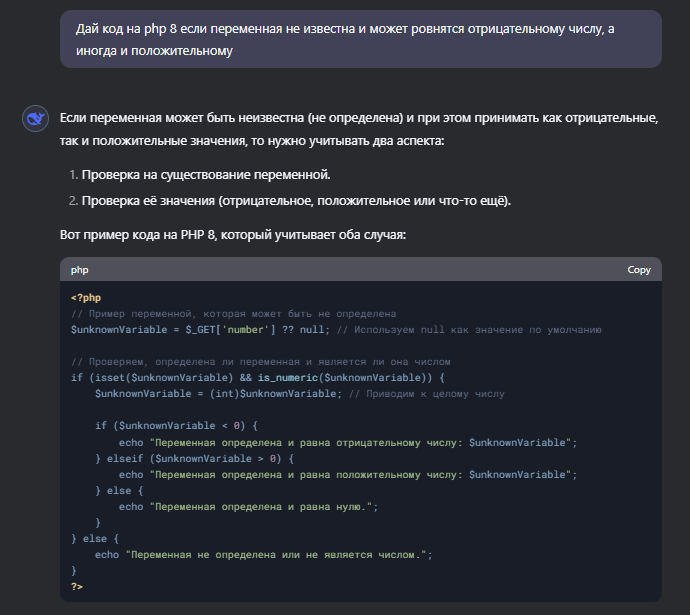
Task: Click the php language label in code header
Action: 80,270
